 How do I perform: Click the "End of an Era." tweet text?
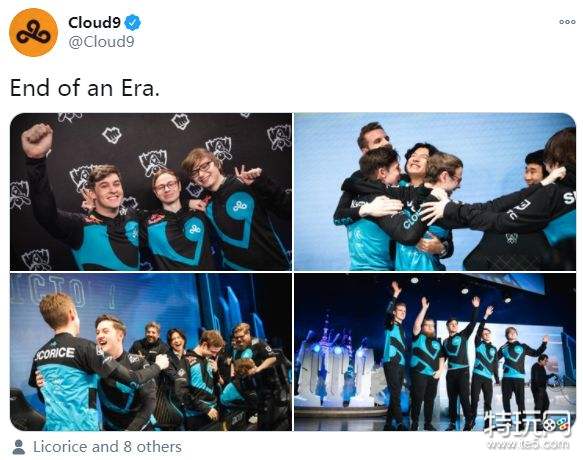(x=85, y=88)
